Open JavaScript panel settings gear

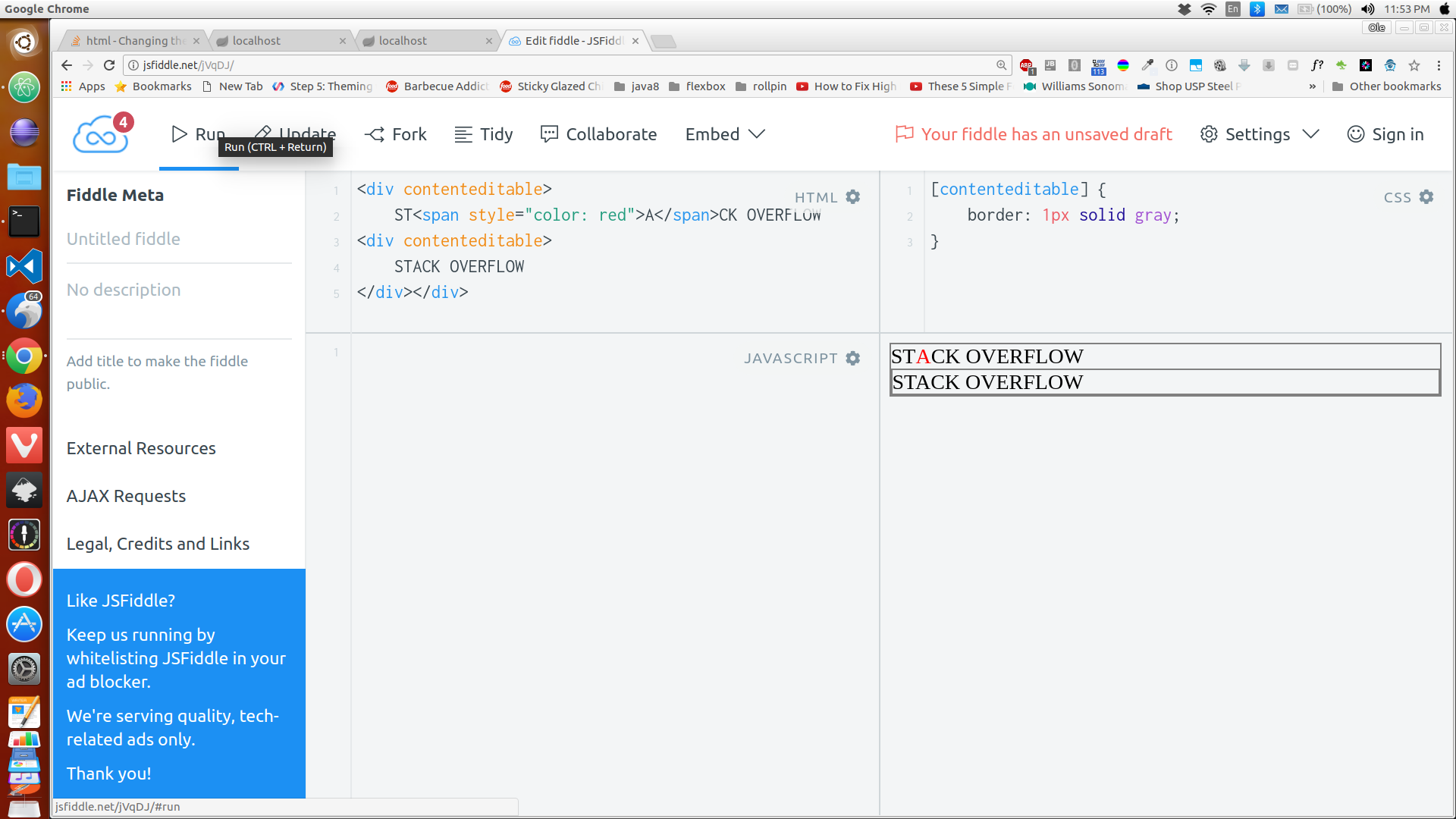[853, 358]
